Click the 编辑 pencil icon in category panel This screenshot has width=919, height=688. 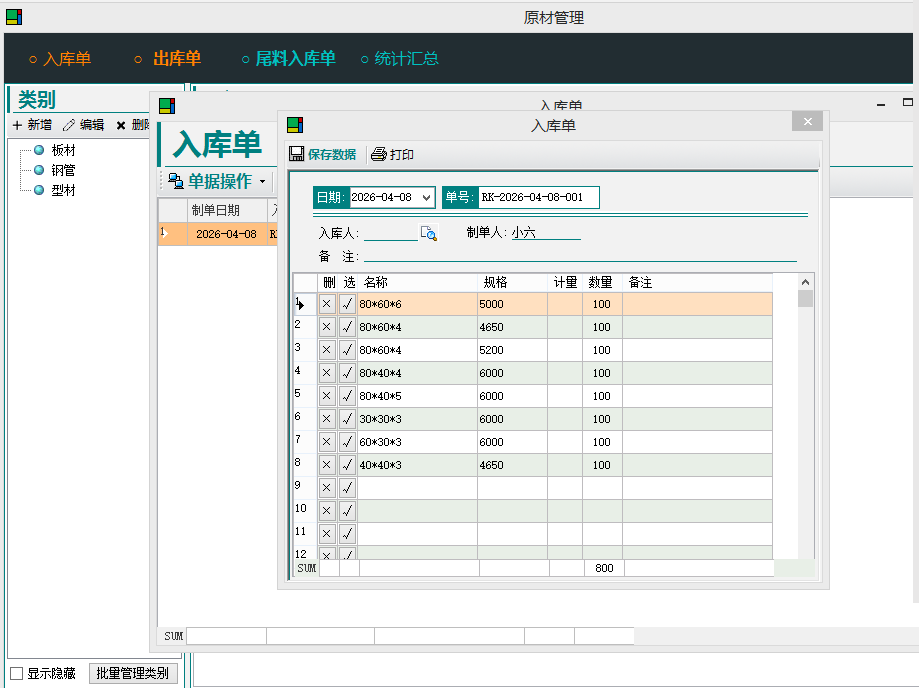[x=69, y=125]
